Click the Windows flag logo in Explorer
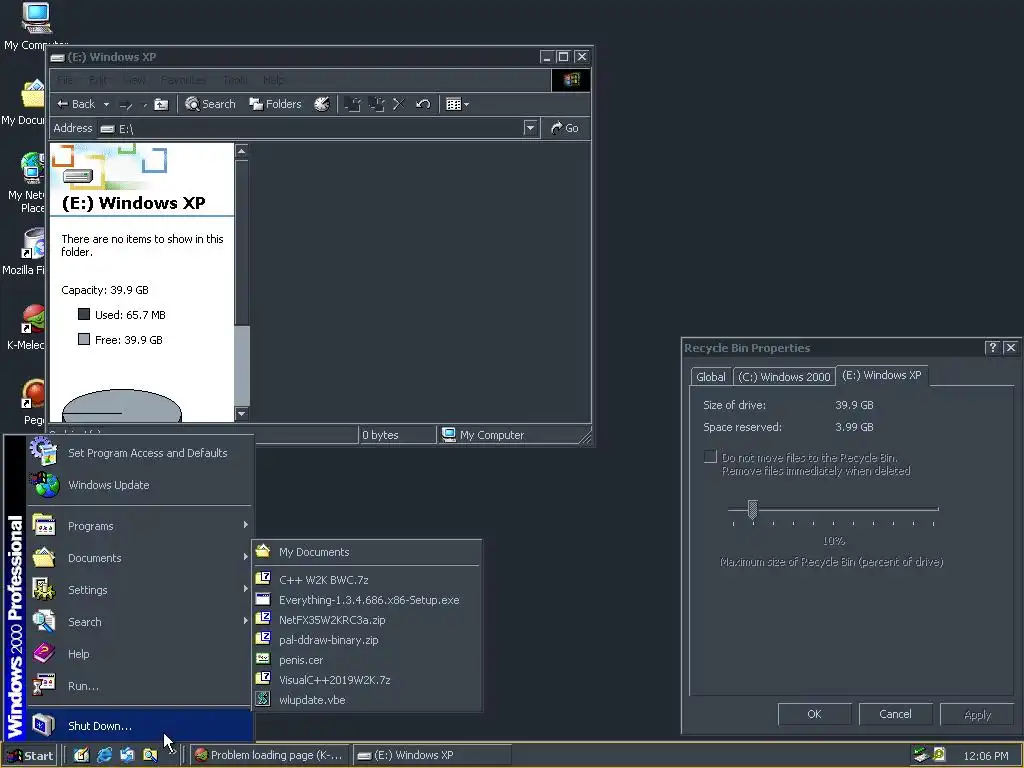 coord(571,80)
